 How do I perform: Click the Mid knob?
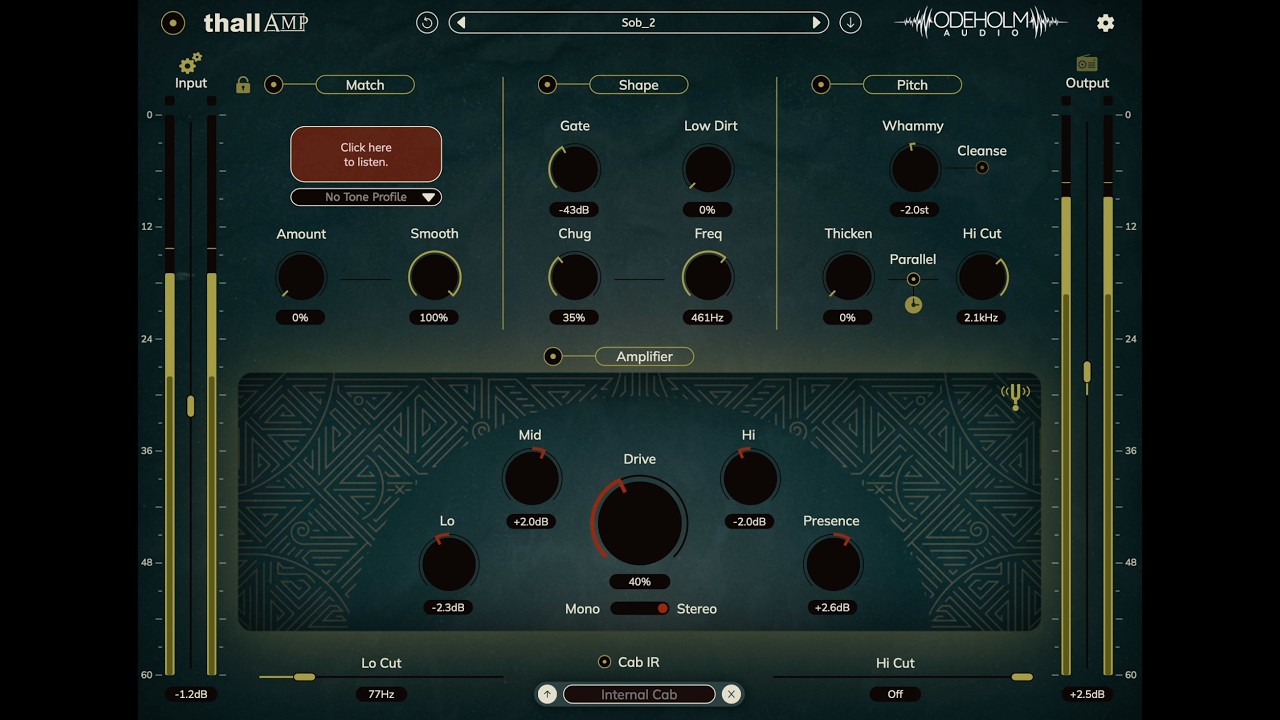(531, 477)
